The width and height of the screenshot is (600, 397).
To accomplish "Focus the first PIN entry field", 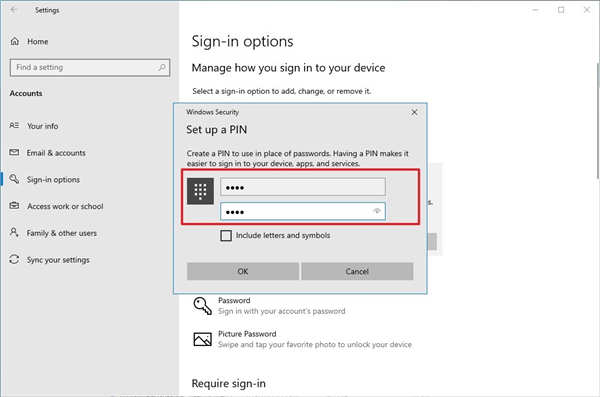I will tap(303, 187).
